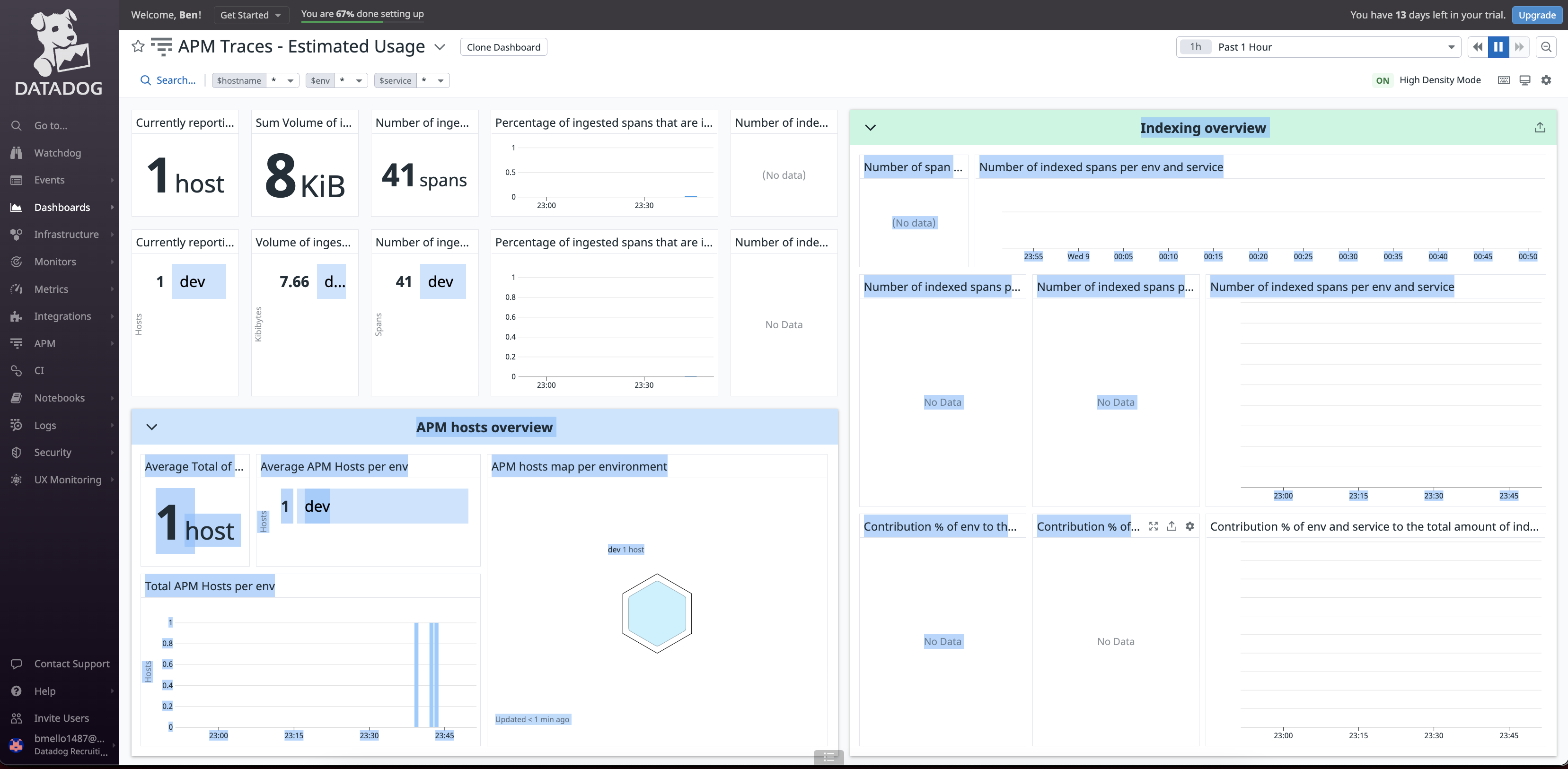Click the Security shield icon
Viewport: 1568px width, 769px height.
click(17, 452)
